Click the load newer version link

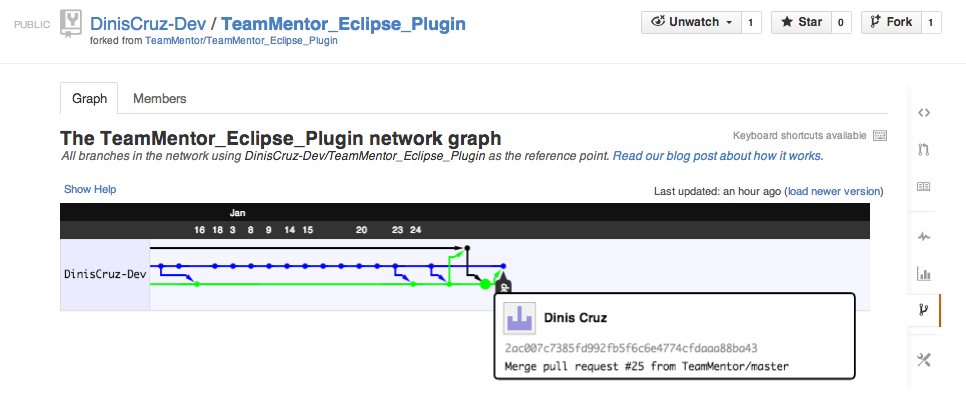(834, 191)
